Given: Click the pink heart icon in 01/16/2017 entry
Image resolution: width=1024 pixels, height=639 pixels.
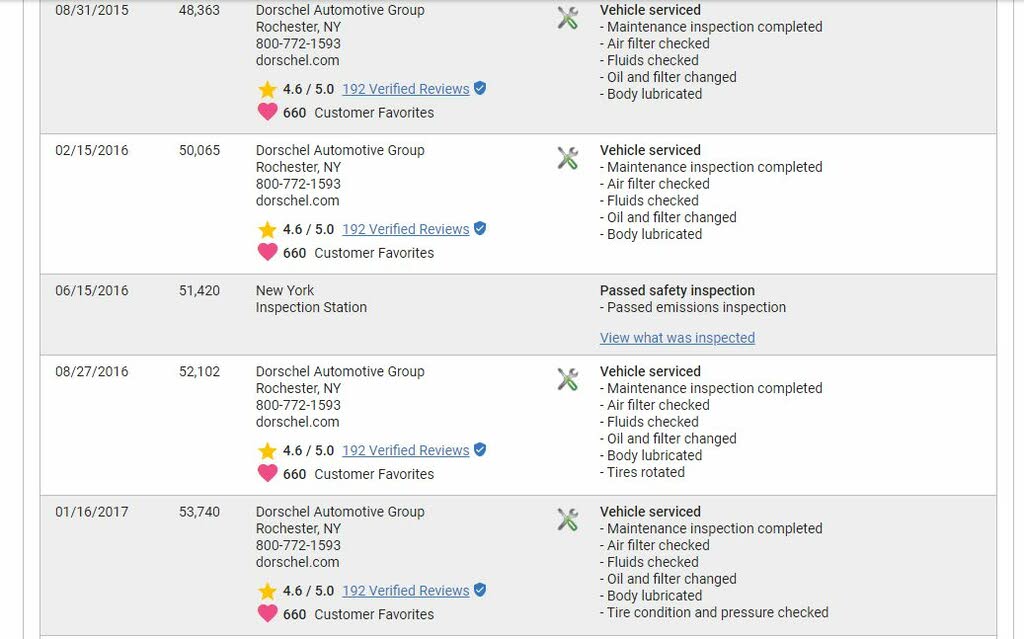Looking at the screenshot, I should point(267,613).
